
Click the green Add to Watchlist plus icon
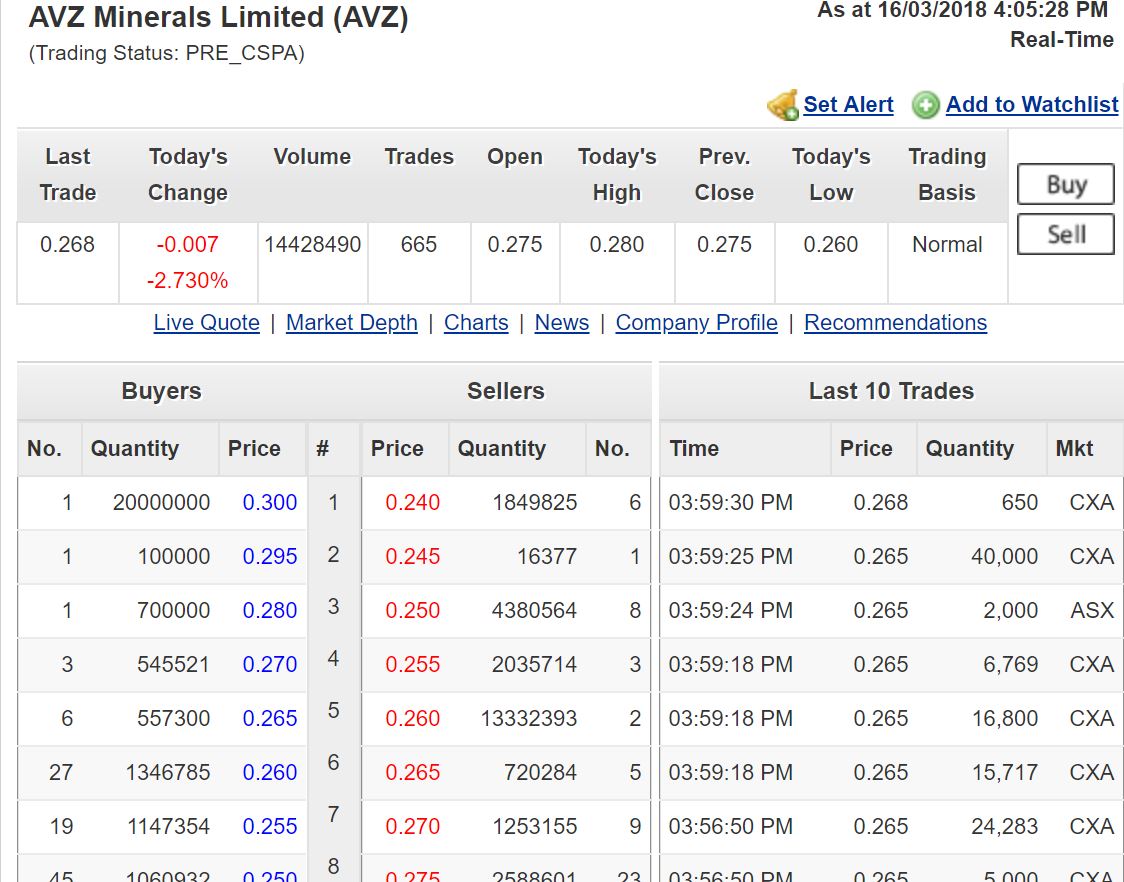[x=925, y=105]
